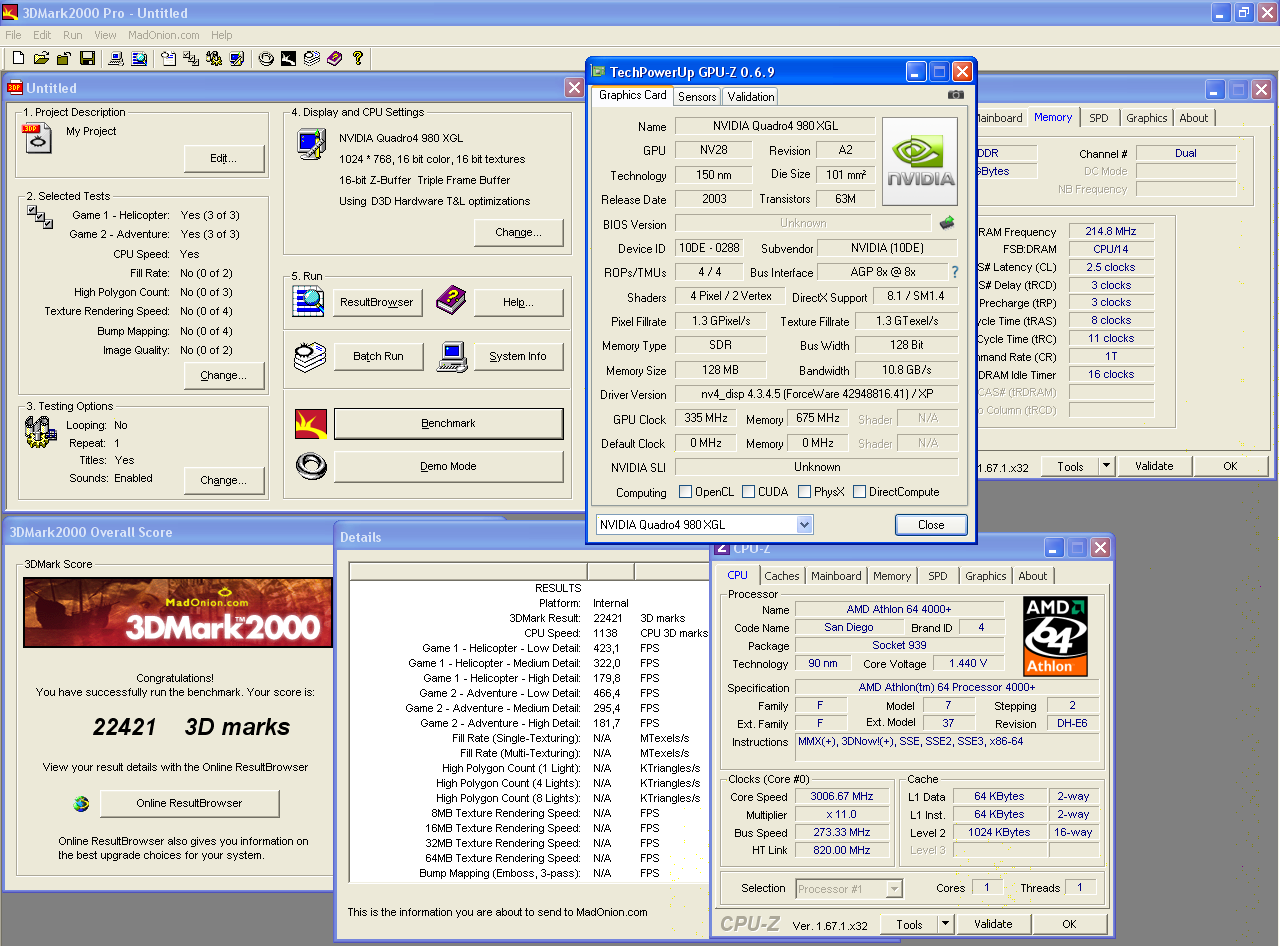Viewport: 1280px width, 946px height.
Task: Click the display settings monitor toolbar icon
Action: pyautogui.click(x=237, y=59)
